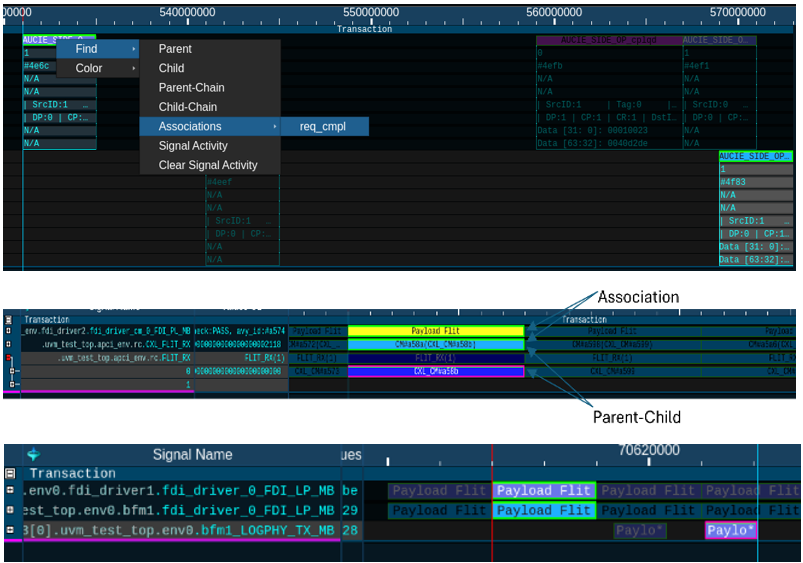This screenshot has height=563, width=803.
Task: Click the env0.bfm1.fdi_driver_0_FDI_LP_MB signal name
Action: coord(179,511)
